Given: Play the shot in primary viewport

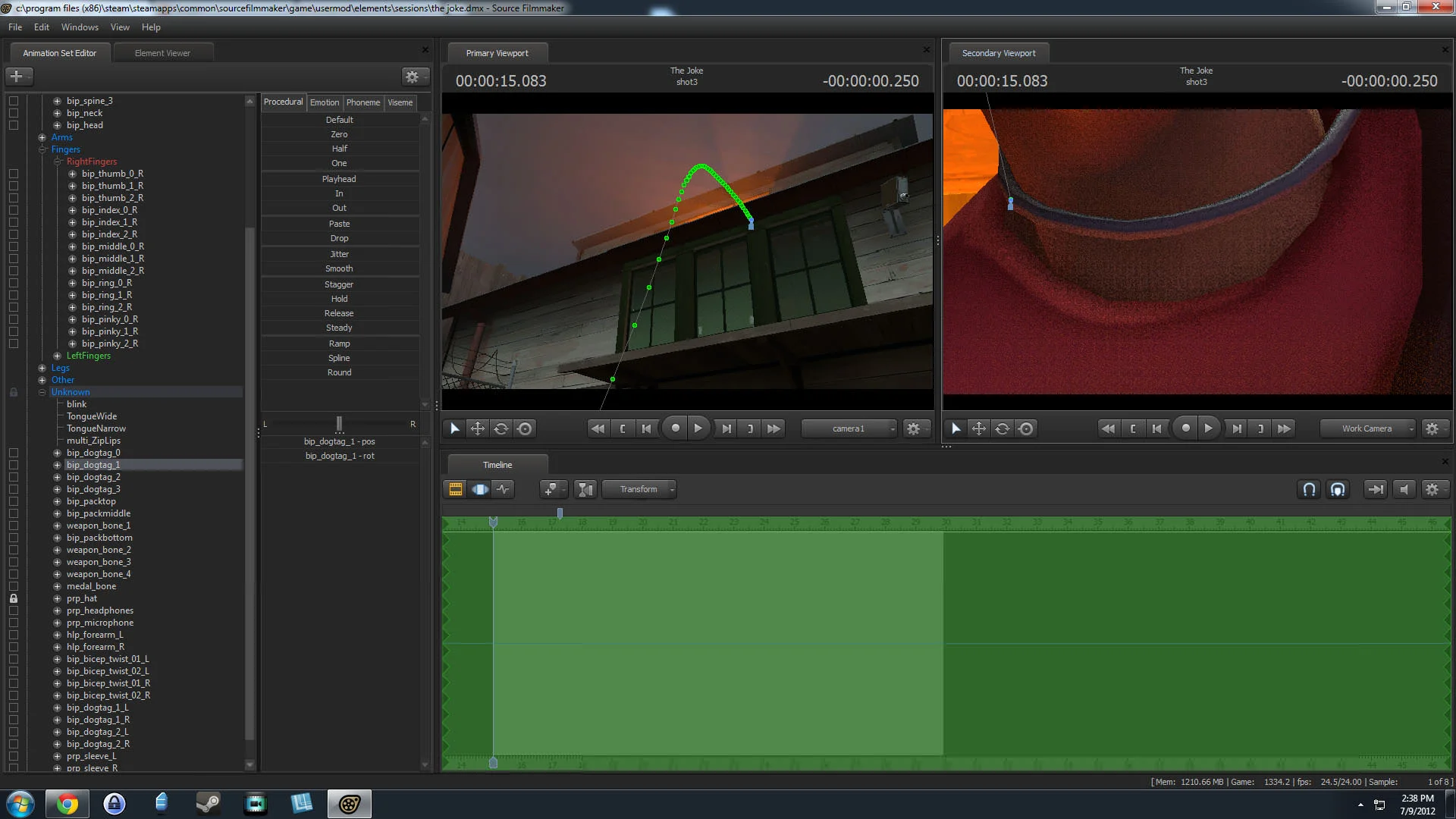Looking at the screenshot, I should pos(698,428).
